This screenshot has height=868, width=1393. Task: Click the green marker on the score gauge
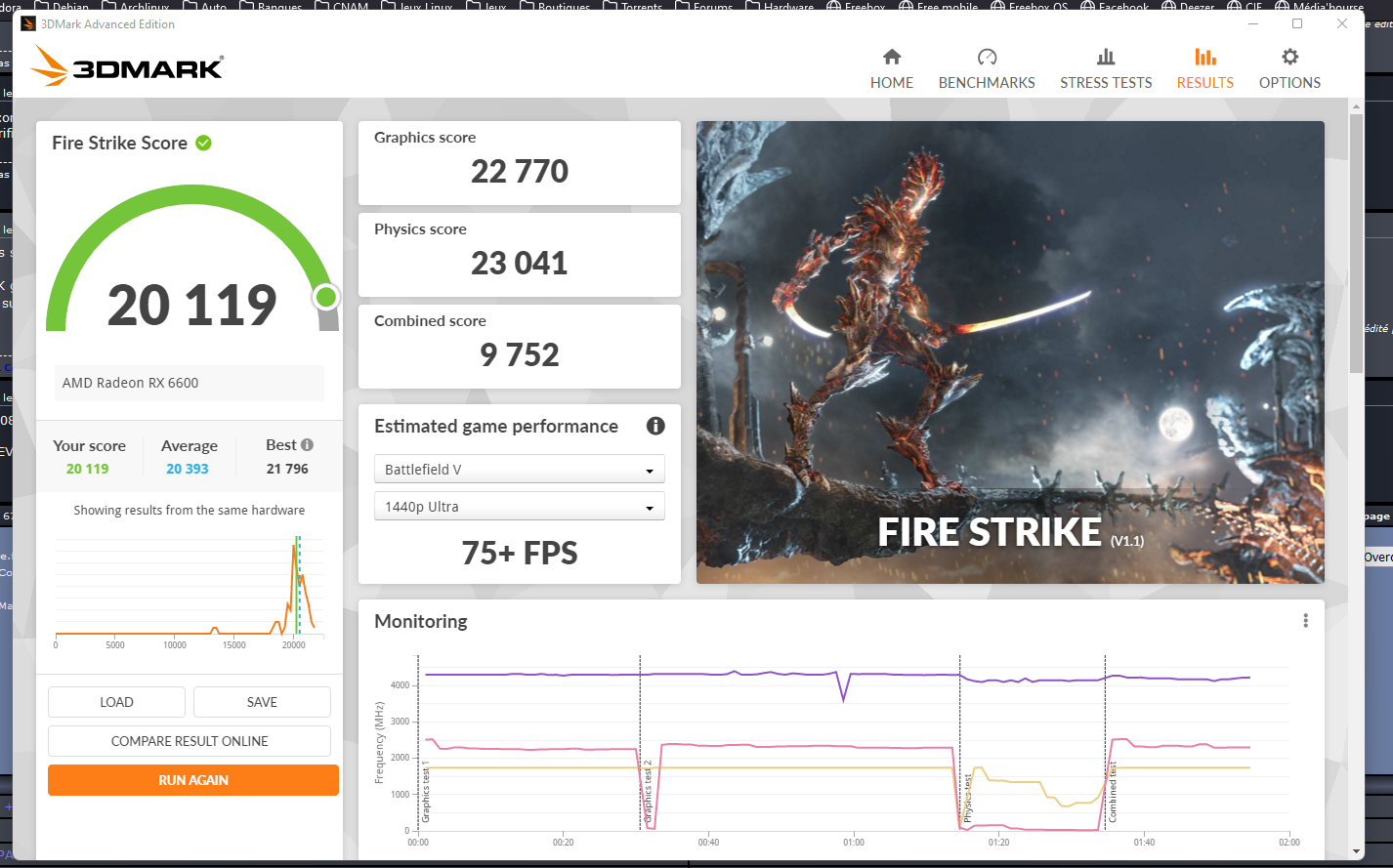326,297
